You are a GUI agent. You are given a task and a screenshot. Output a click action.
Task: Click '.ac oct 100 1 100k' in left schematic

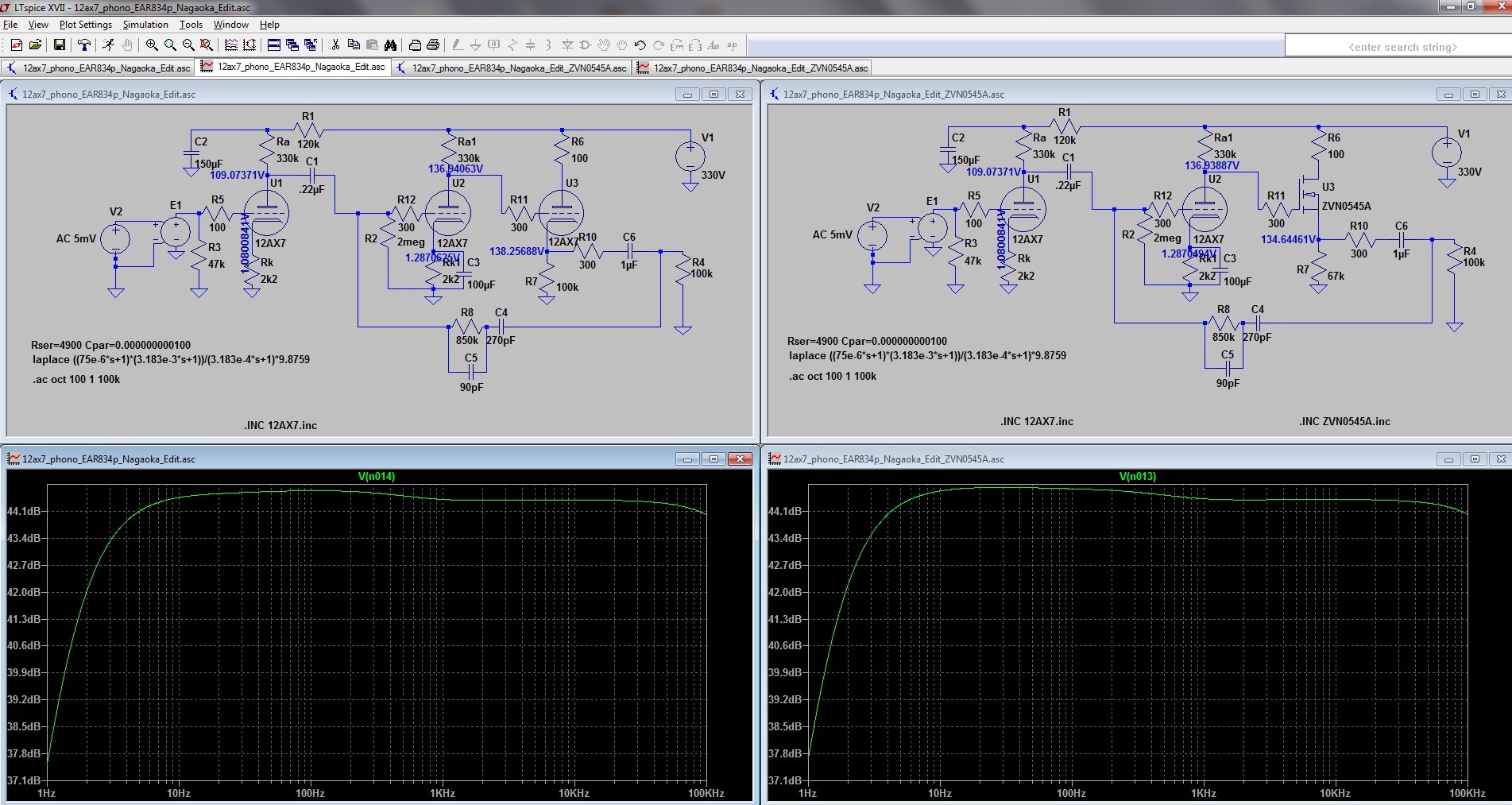(76, 379)
